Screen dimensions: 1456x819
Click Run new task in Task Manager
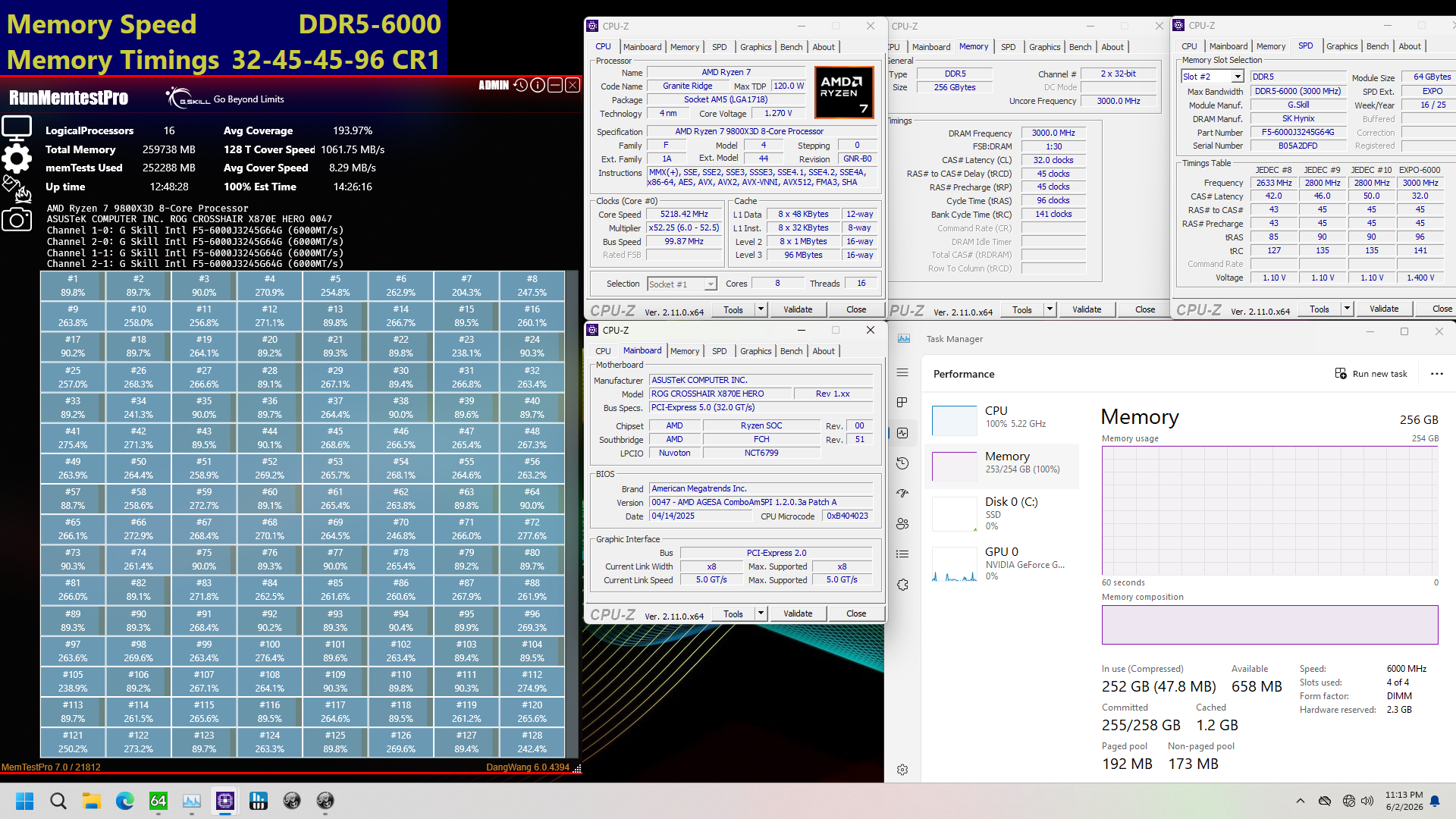[1371, 373]
